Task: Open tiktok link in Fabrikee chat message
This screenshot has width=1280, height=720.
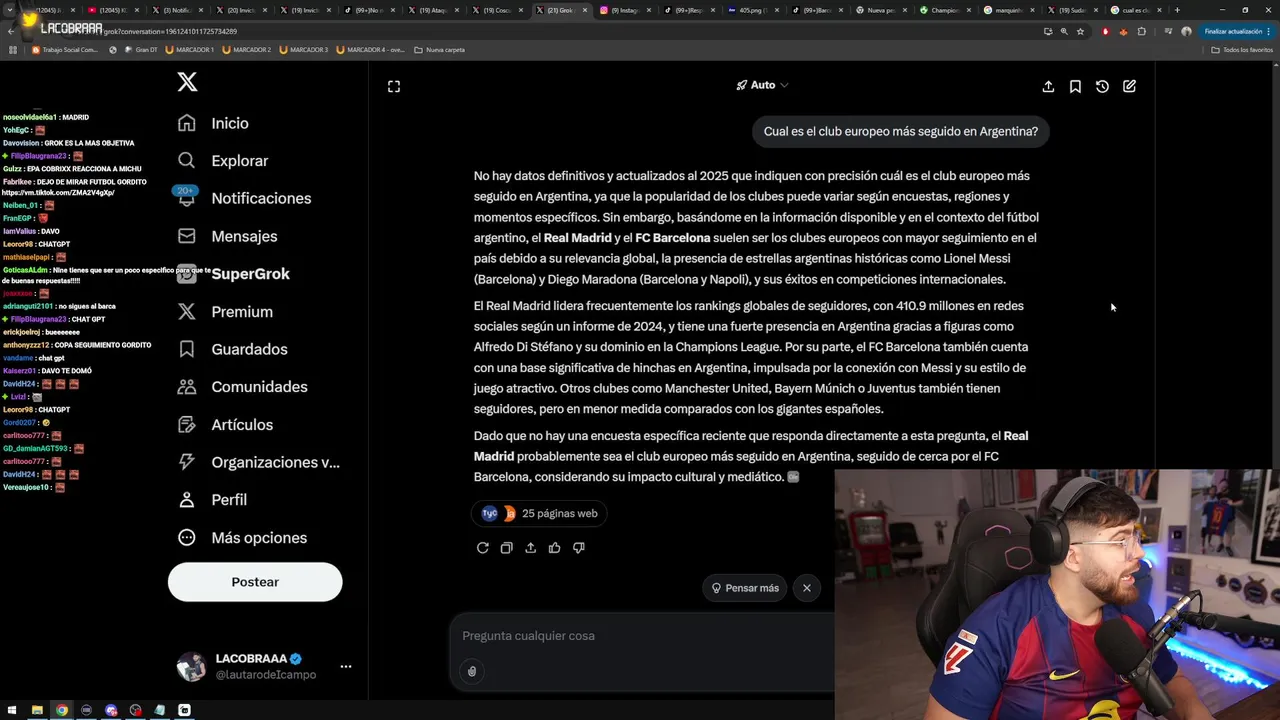Action: [58, 192]
